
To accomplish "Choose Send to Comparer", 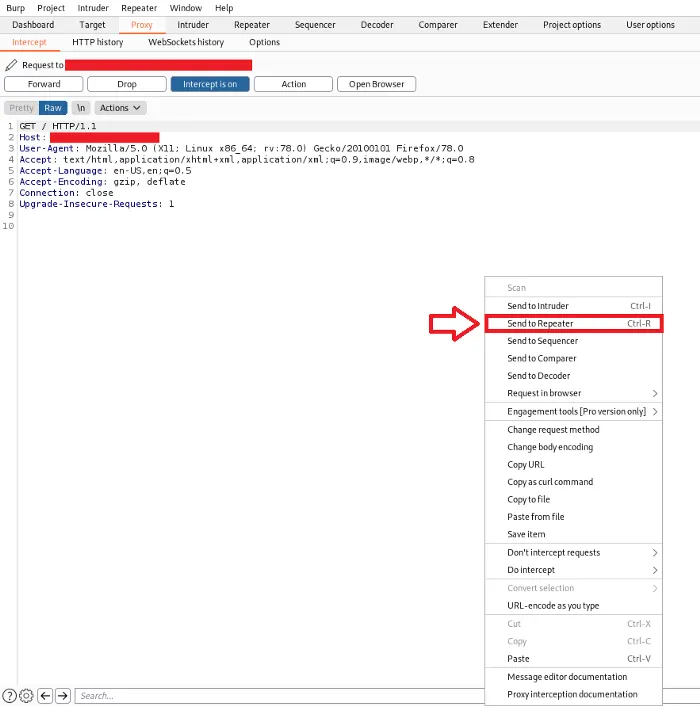I will pos(573,358).
